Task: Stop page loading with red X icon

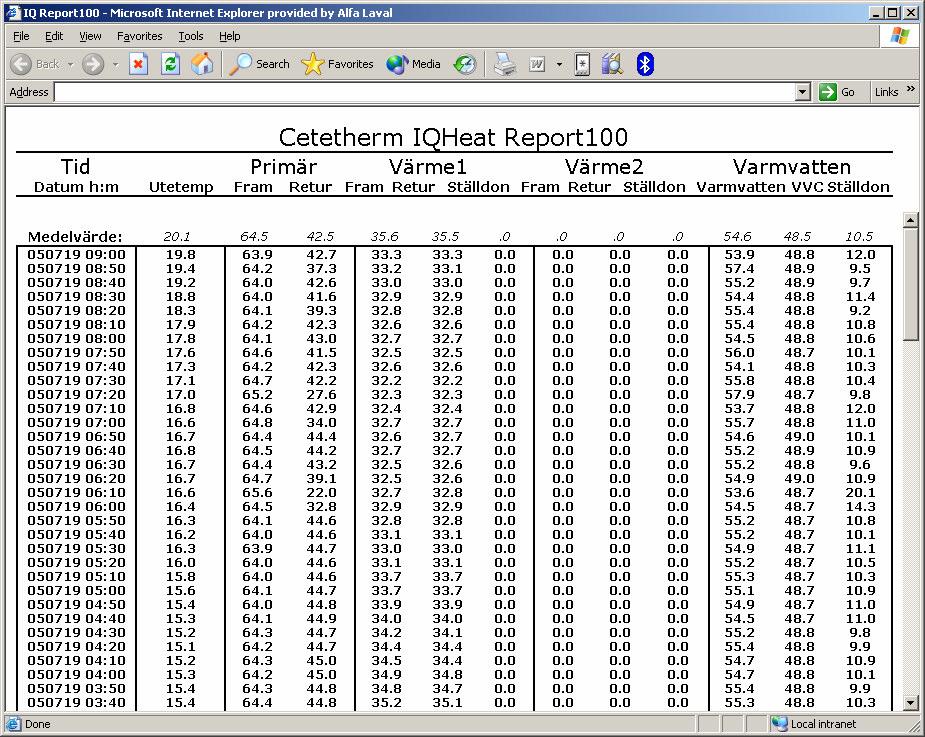Action: pos(139,64)
